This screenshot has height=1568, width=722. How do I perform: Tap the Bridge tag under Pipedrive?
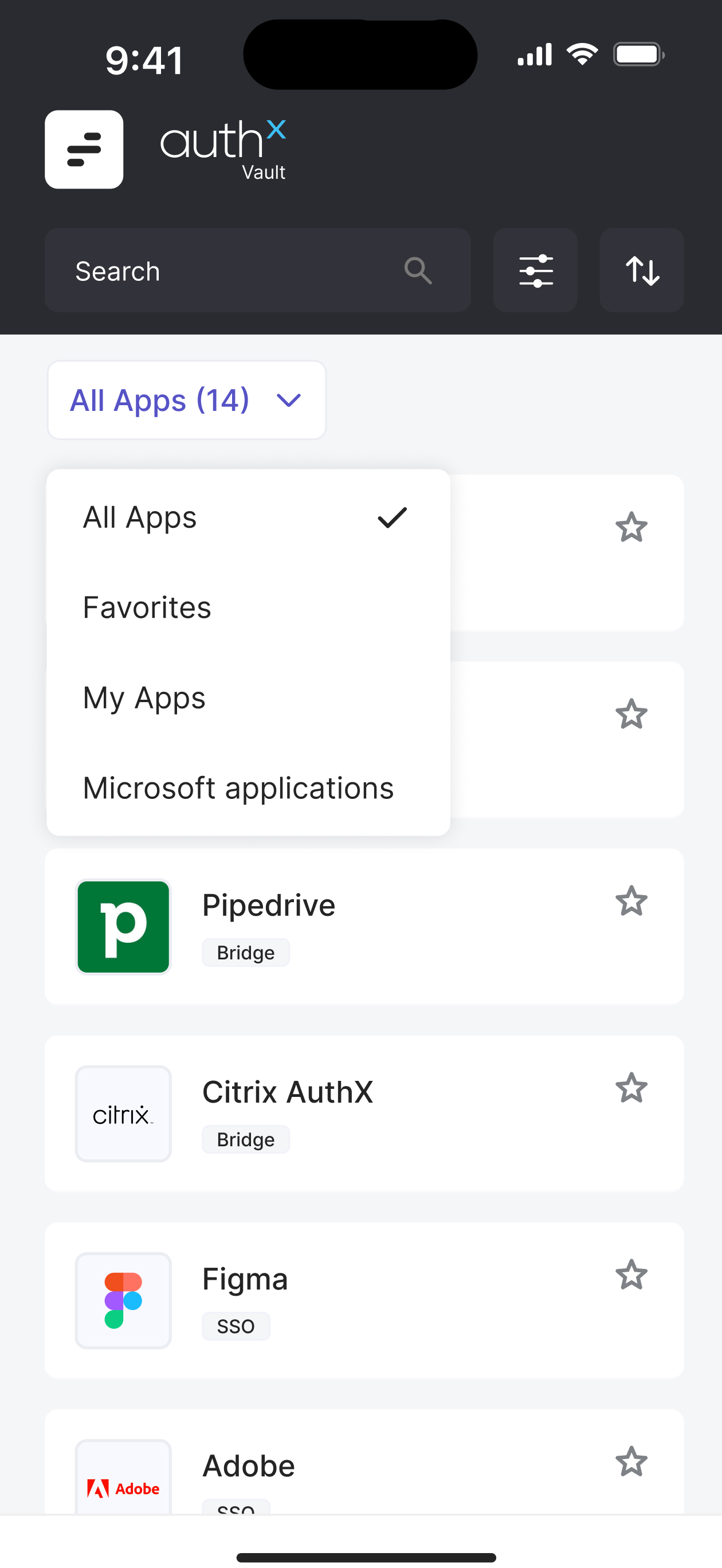point(246,952)
